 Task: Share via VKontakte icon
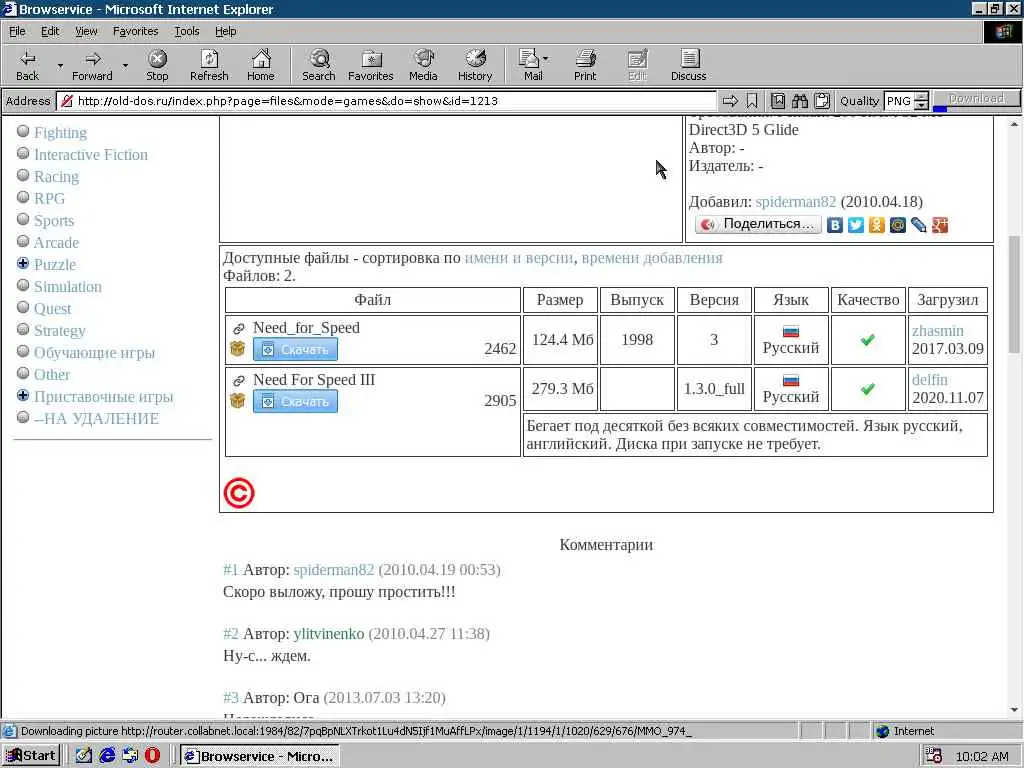835,225
